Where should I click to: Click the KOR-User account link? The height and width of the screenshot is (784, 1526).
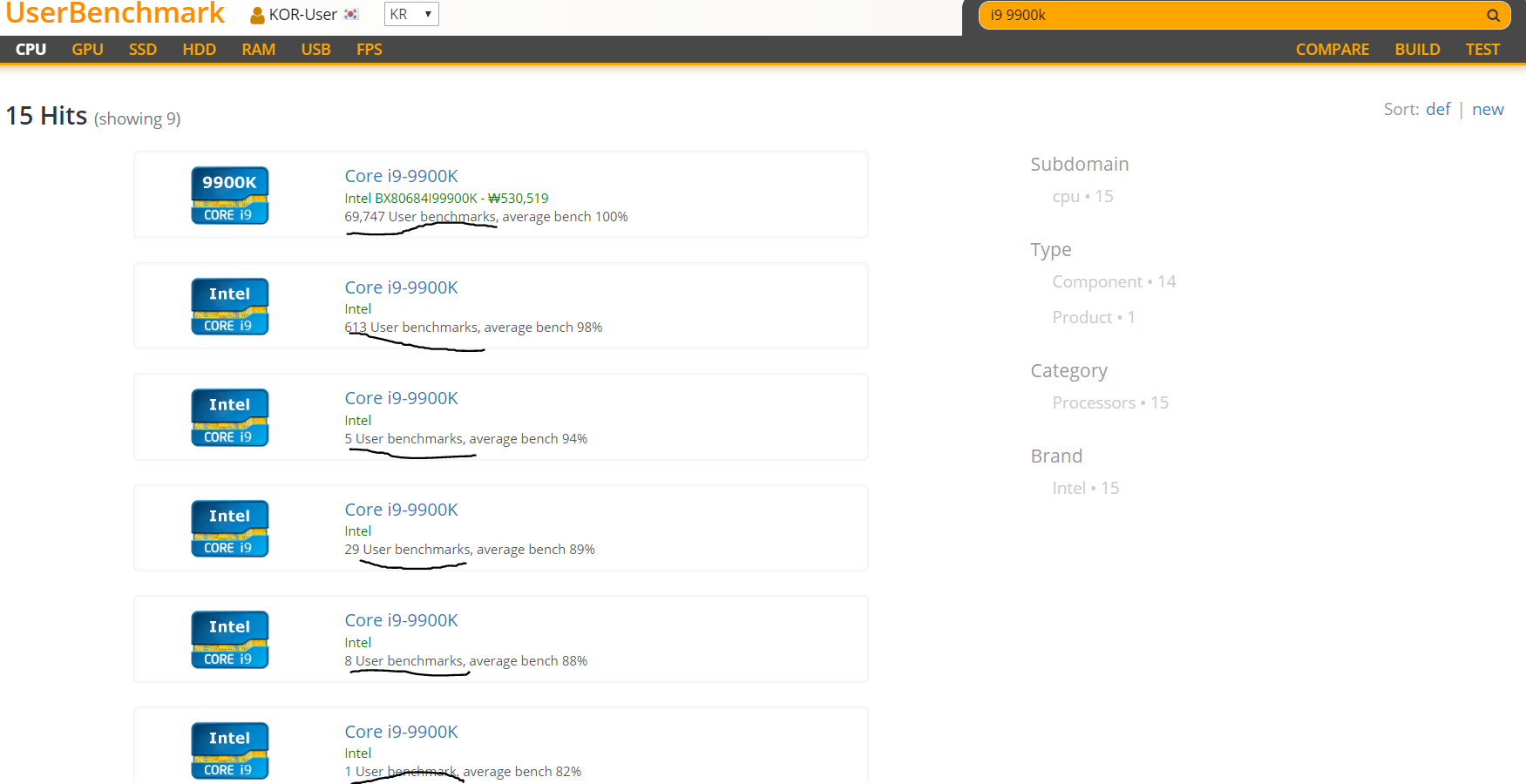[302, 15]
